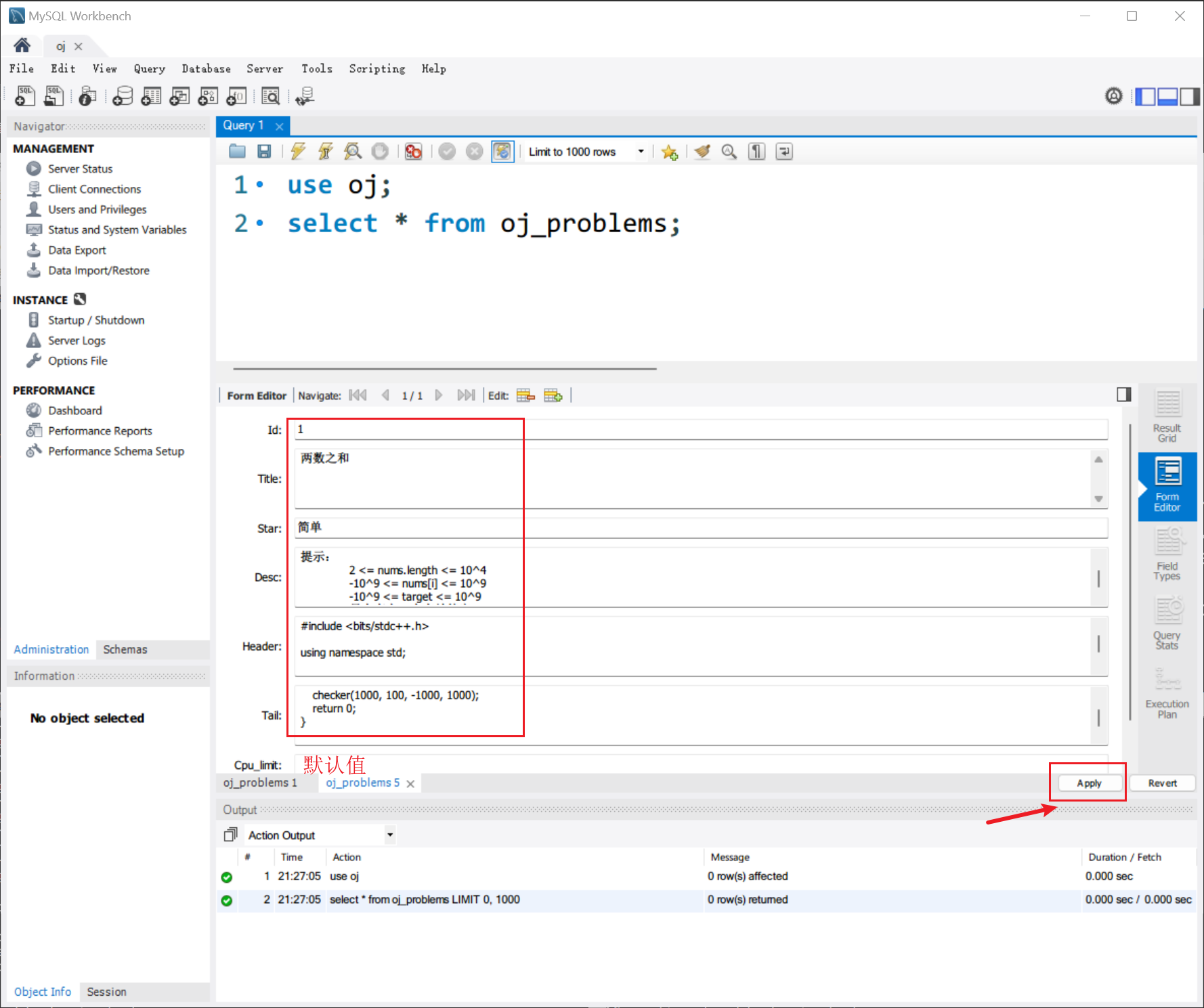Click the Desc field vertical scrollbar
The height and width of the screenshot is (1008, 1204).
pyautogui.click(x=1098, y=578)
